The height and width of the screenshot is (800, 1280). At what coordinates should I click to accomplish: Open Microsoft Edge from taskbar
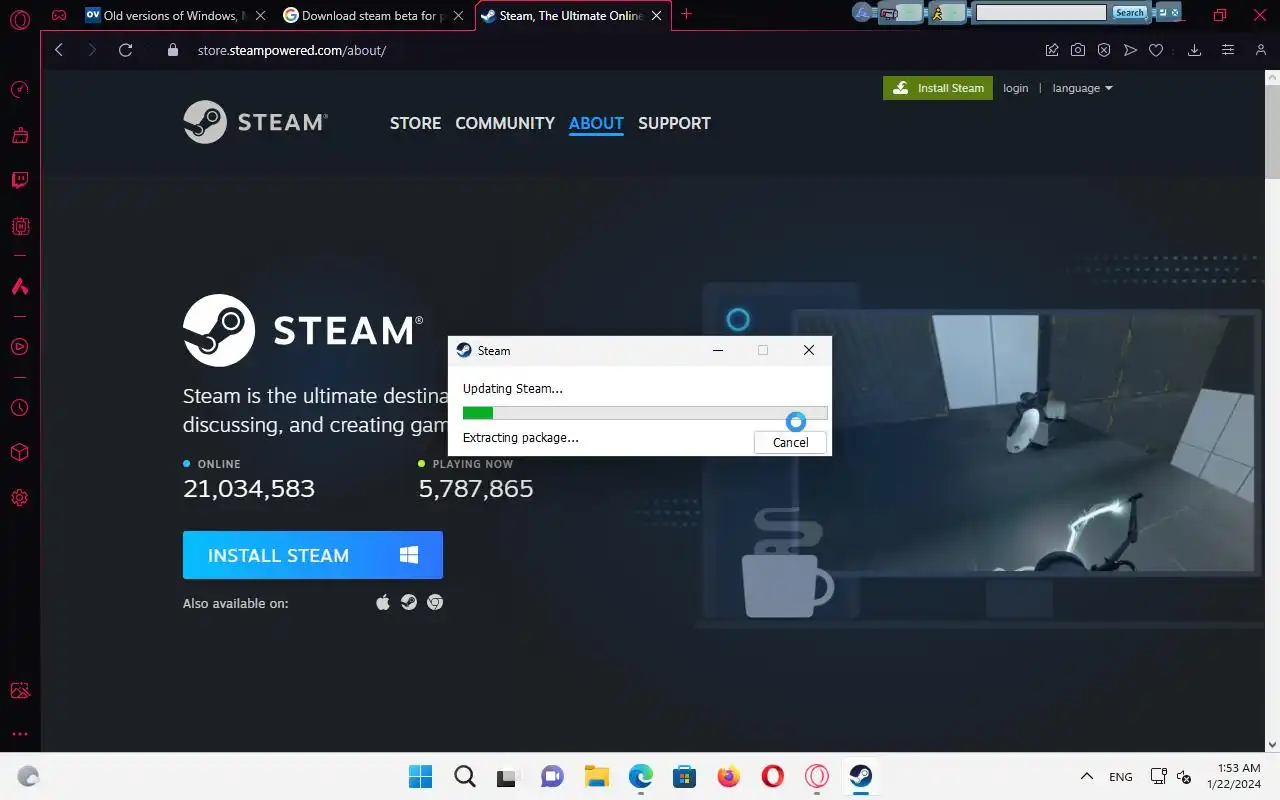coord(641,776)
